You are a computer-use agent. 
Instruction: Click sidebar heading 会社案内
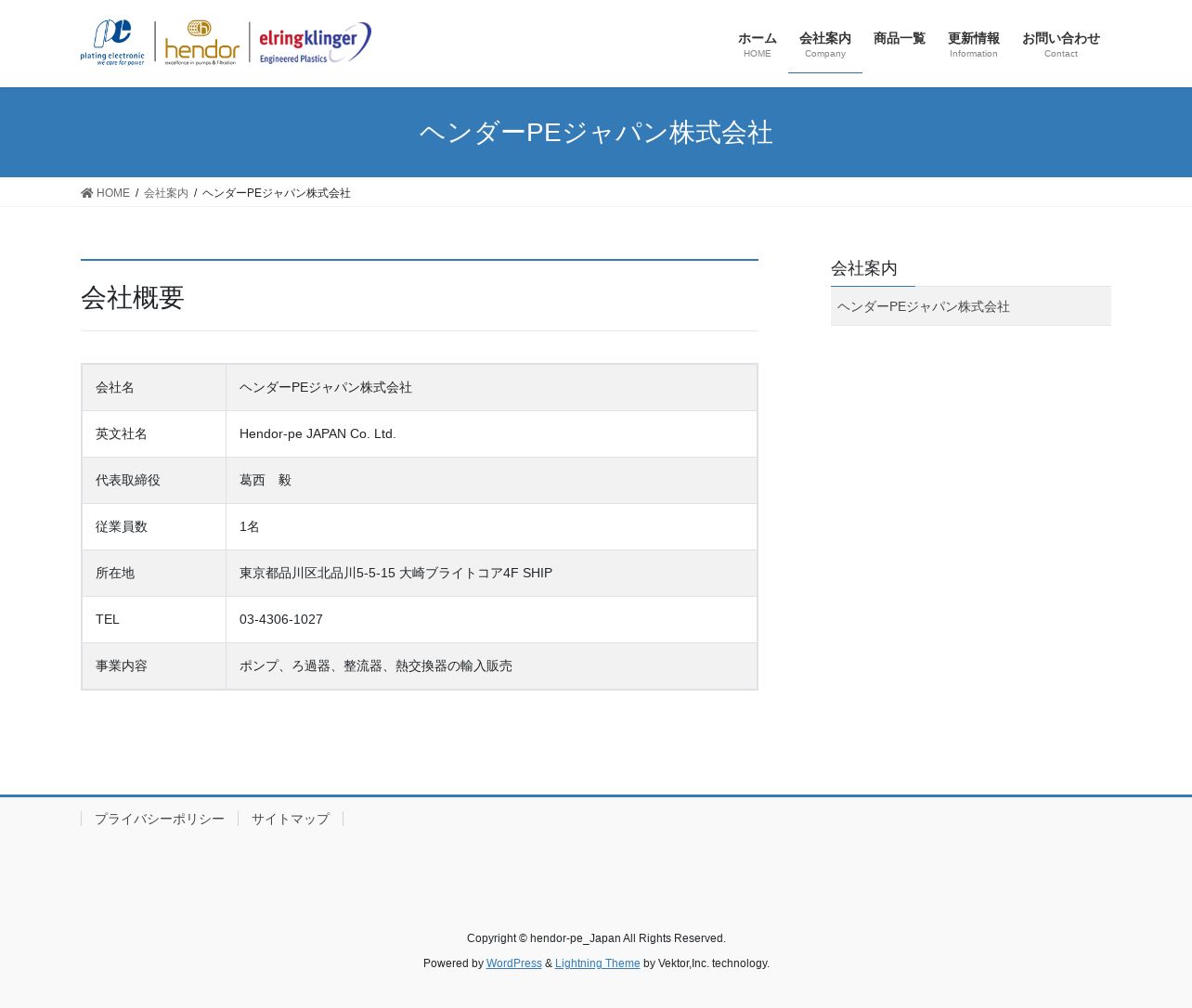(864, 268)
